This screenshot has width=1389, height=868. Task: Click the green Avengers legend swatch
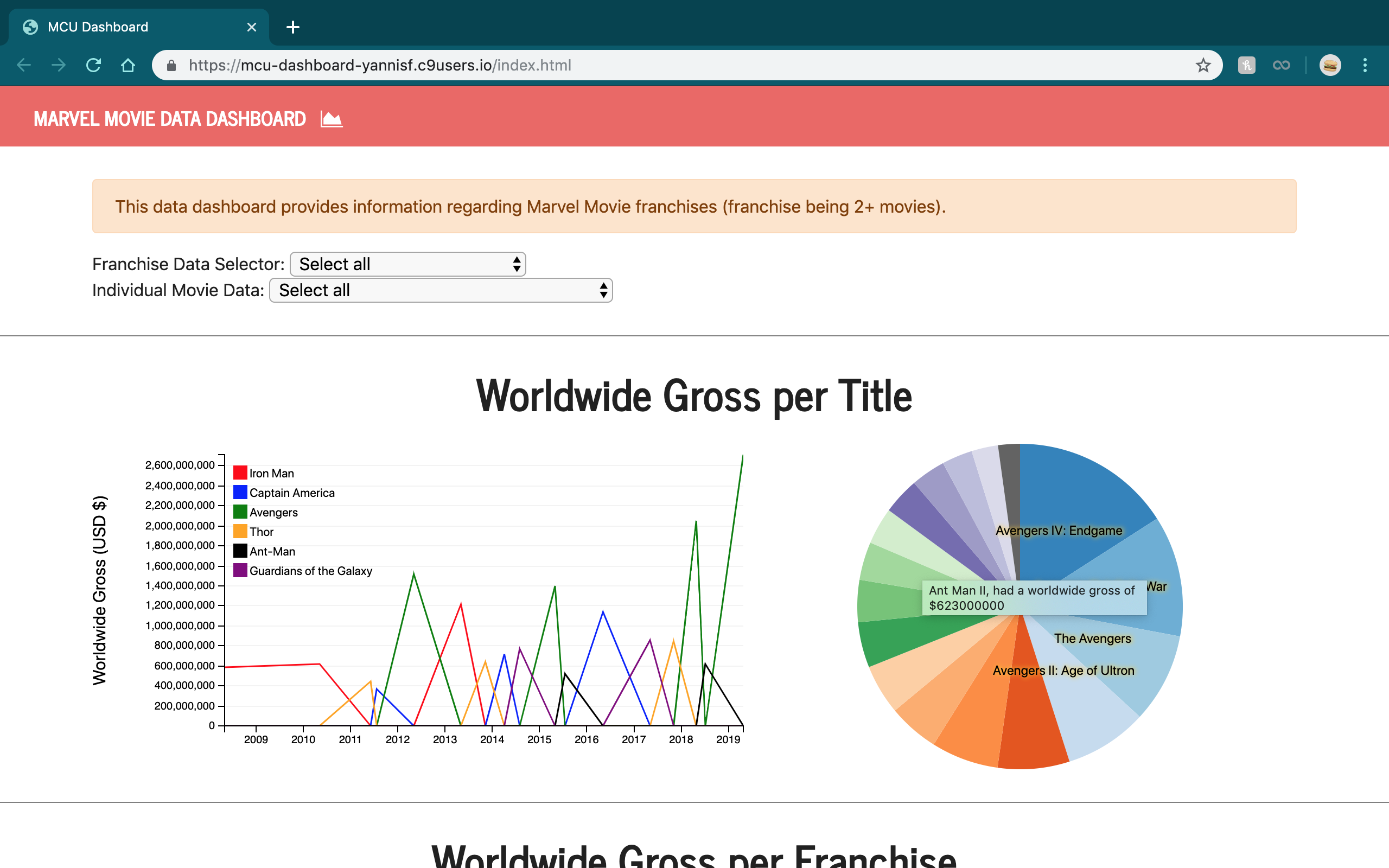tap(239, 512)
